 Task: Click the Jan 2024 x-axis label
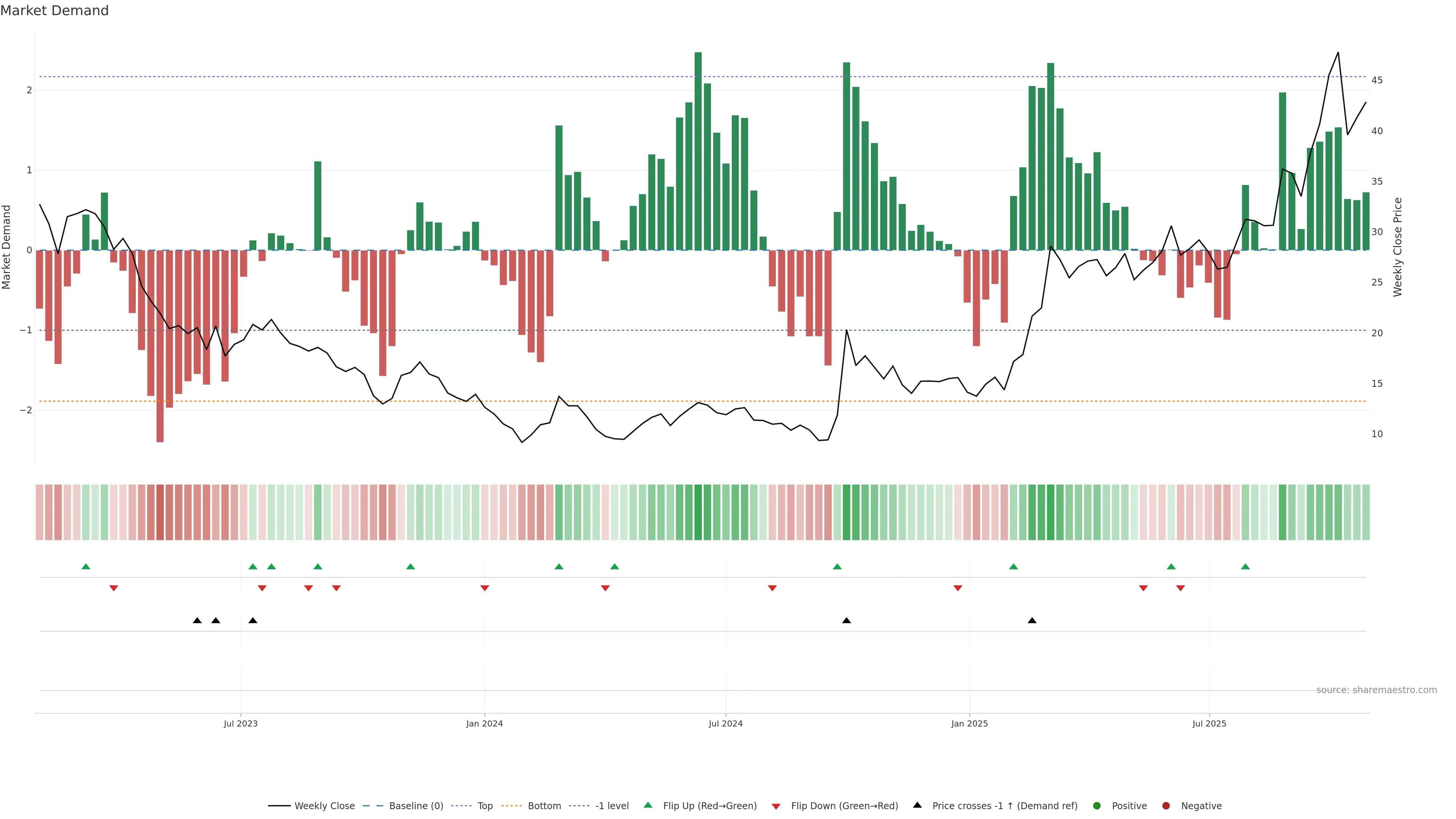[x=485, y=723]
